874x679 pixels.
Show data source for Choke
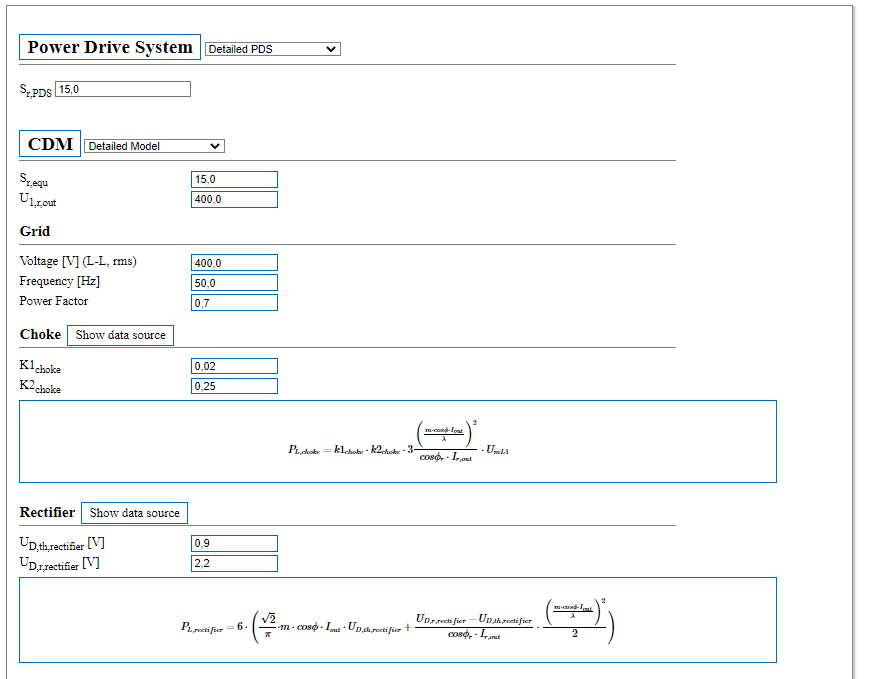[x=120, y=335]
